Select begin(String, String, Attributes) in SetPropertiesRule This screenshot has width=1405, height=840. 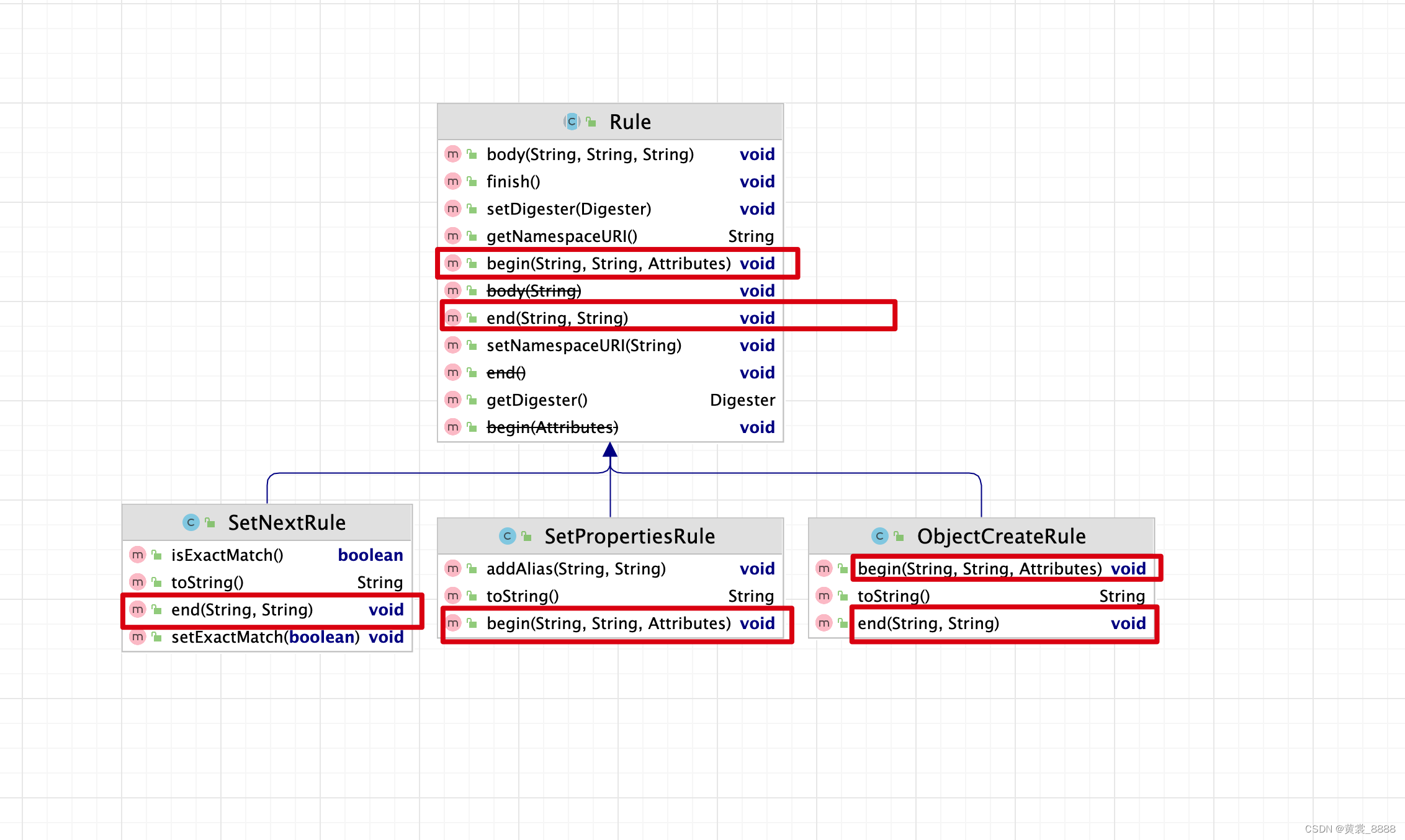tap(611, 623)
